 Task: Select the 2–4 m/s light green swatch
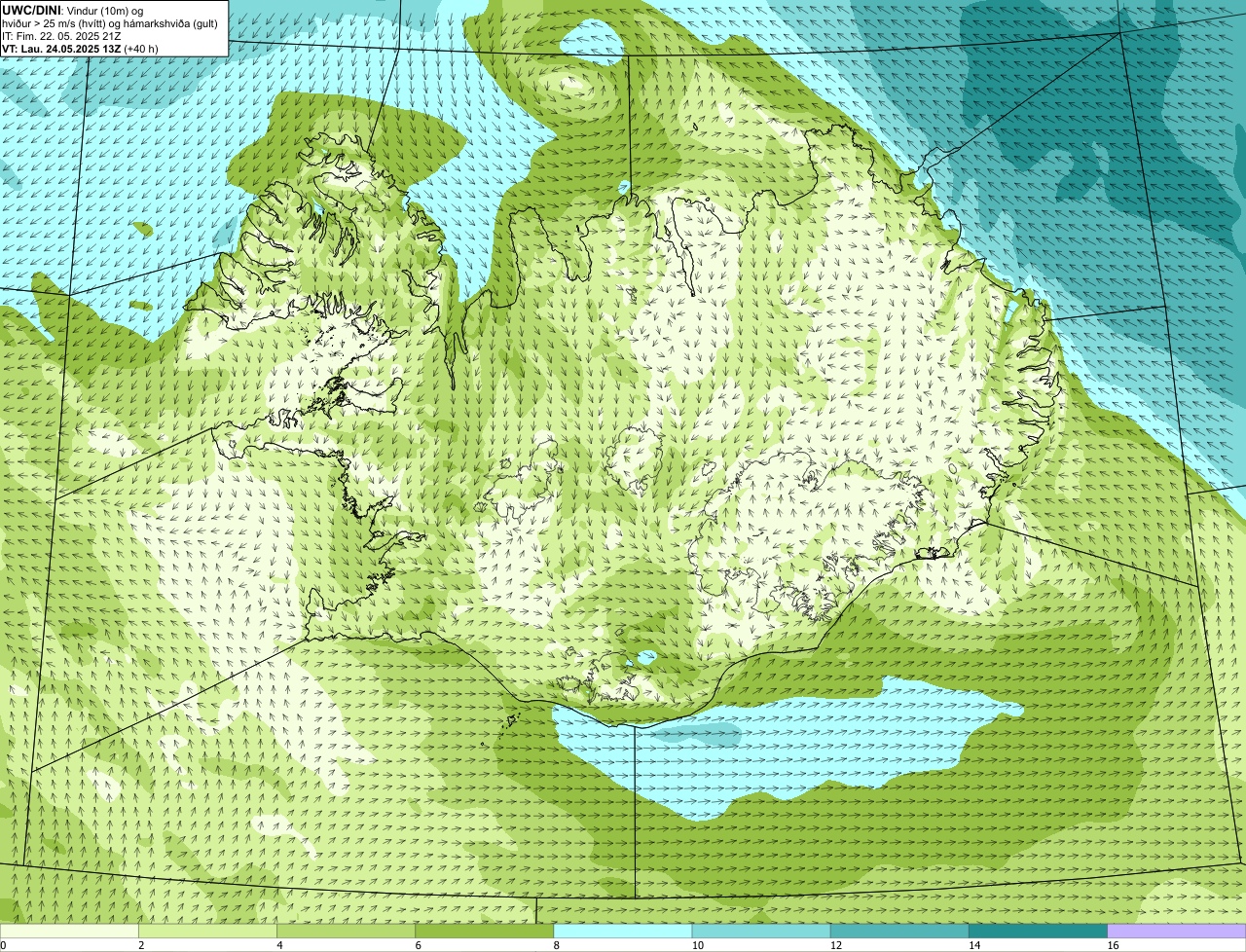click(208, 931)
